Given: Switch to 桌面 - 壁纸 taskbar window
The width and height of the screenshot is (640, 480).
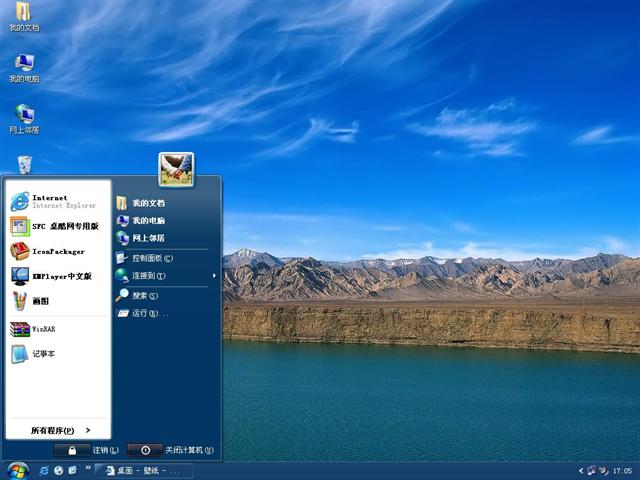Looking at the screenshot, I should click(x=143, y=471).
